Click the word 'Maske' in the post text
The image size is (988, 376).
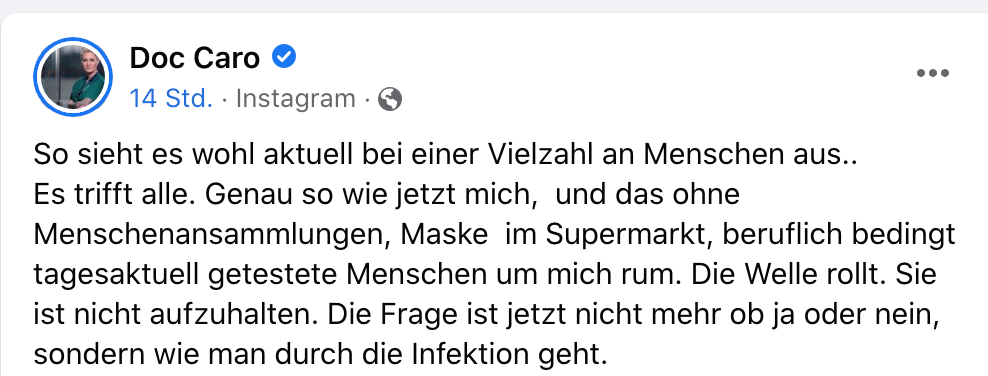[444, 234]
